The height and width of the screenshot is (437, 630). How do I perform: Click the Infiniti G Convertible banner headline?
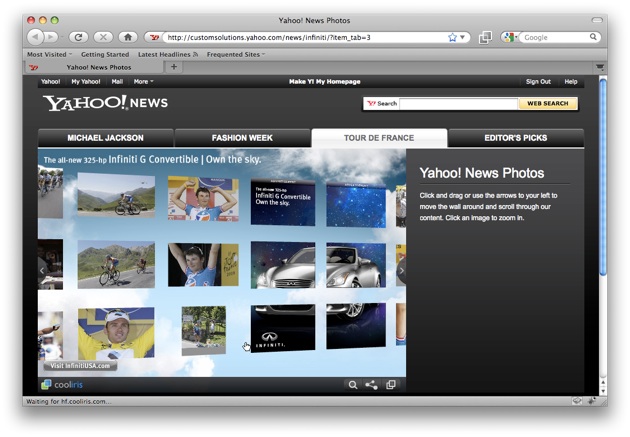[x=152, y=159]
